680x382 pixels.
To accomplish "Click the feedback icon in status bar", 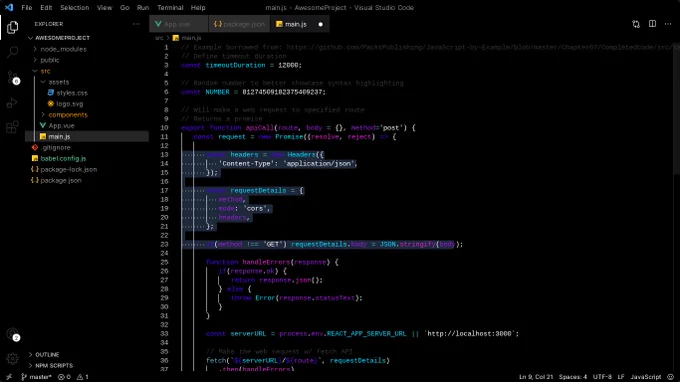I will pyautogui.click(x=670, y=377).
